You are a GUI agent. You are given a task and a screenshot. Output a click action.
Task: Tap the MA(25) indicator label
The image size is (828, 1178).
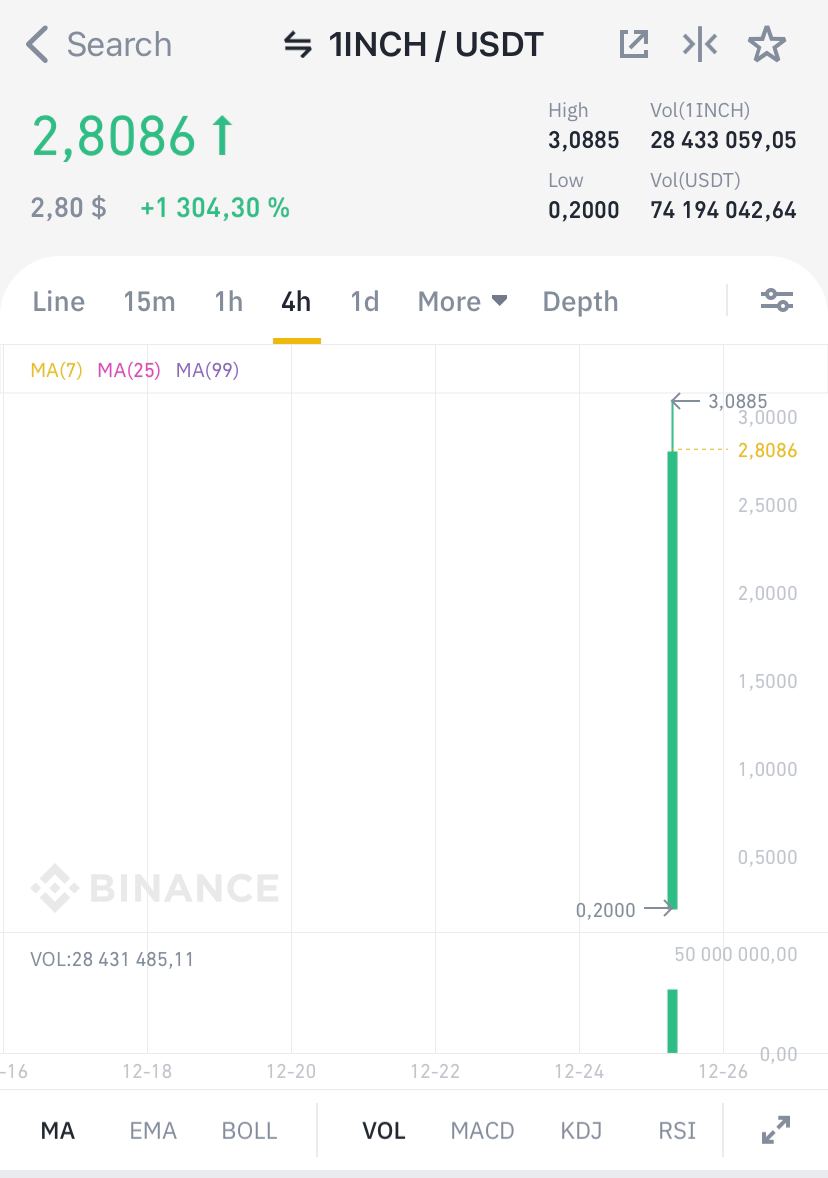pyautogui.click(x=128, y=370)
